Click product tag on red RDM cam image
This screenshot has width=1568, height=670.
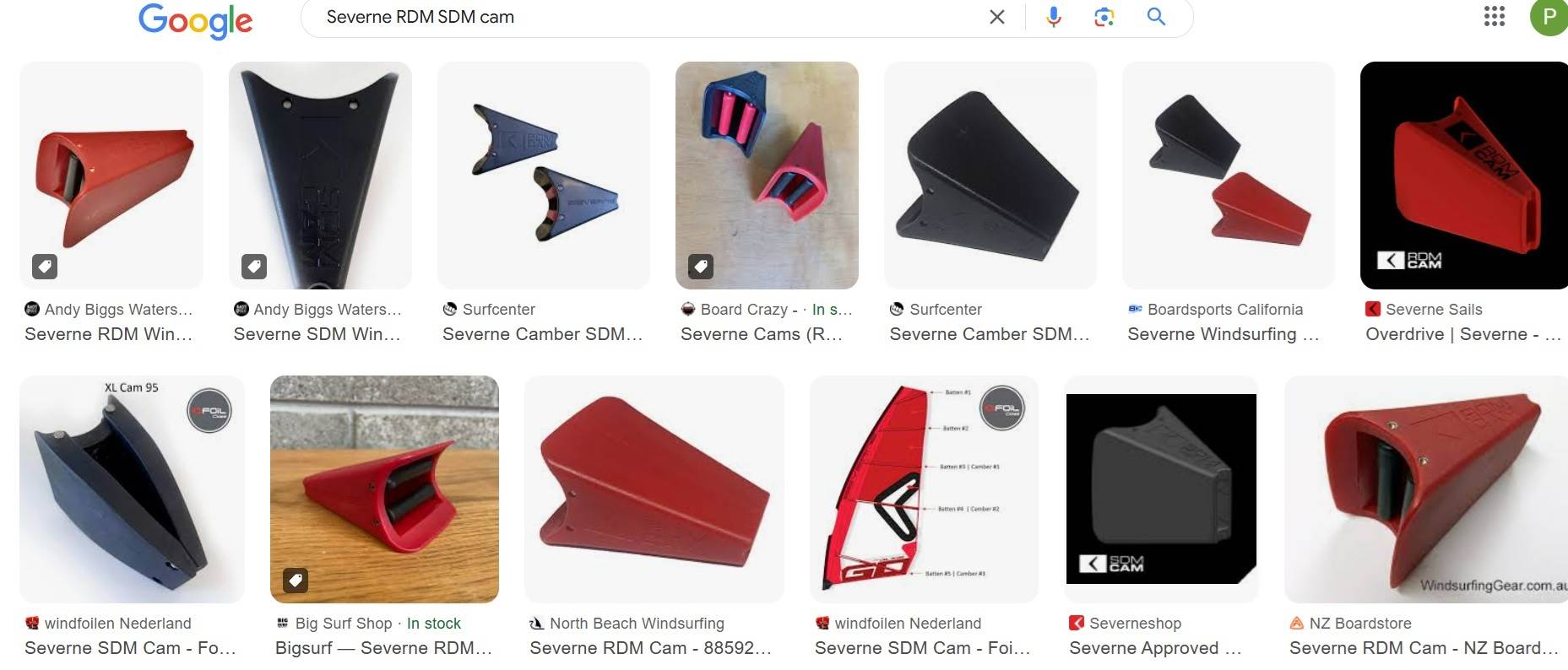(x=45, y=267)
